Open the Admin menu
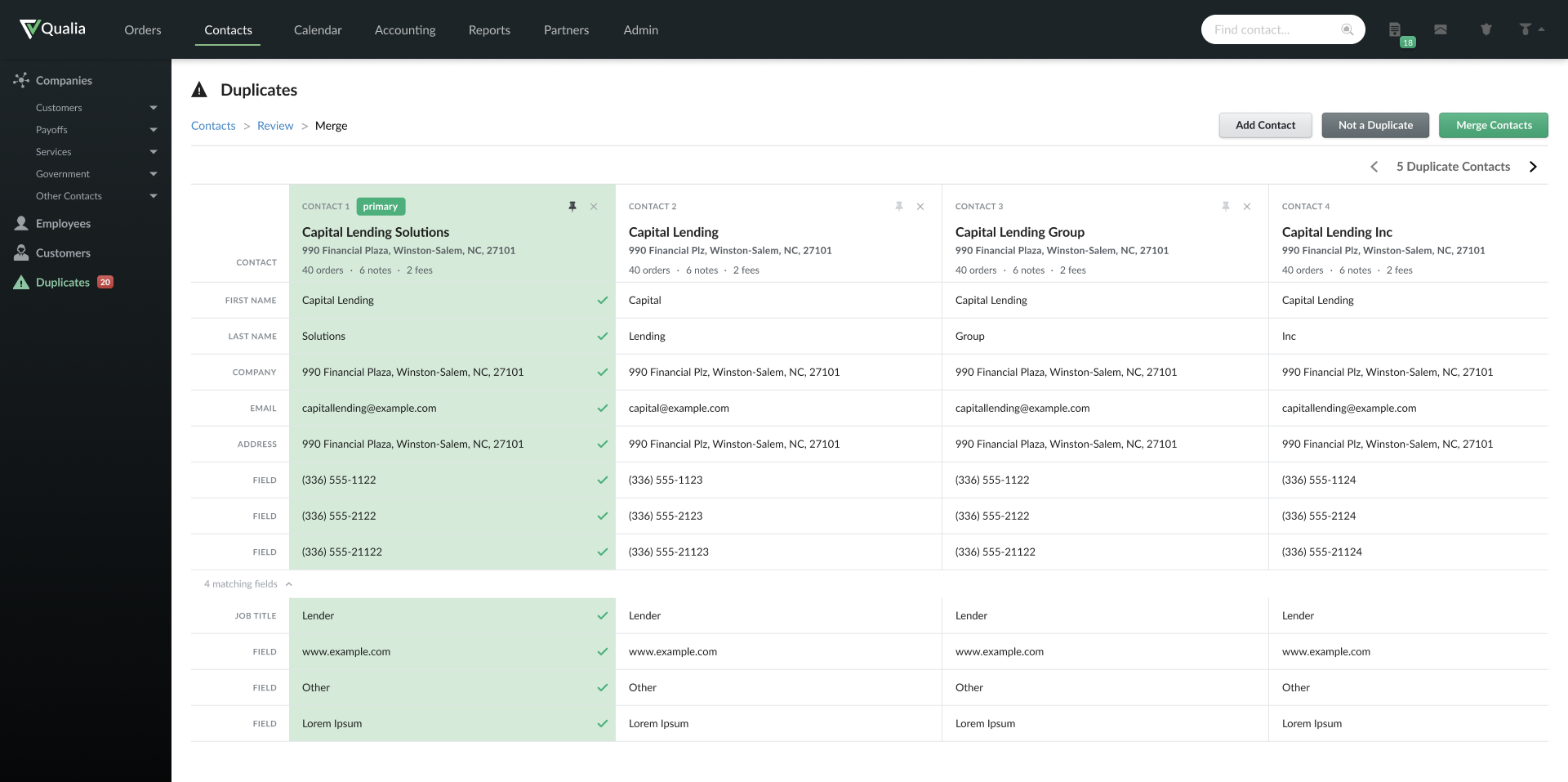This screenshot has width=1568, height=782. (x=641, y=29)
